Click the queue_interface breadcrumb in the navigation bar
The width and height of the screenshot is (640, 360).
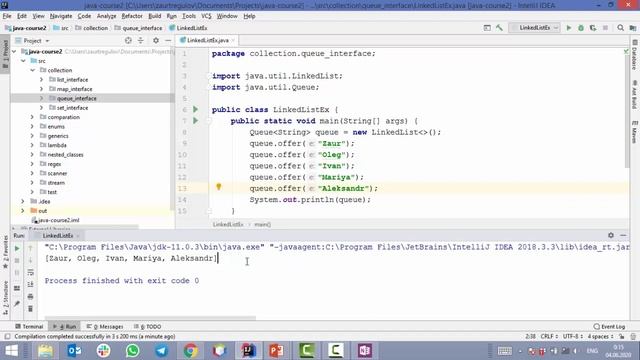pyautogui.click(x=139, y=28)
